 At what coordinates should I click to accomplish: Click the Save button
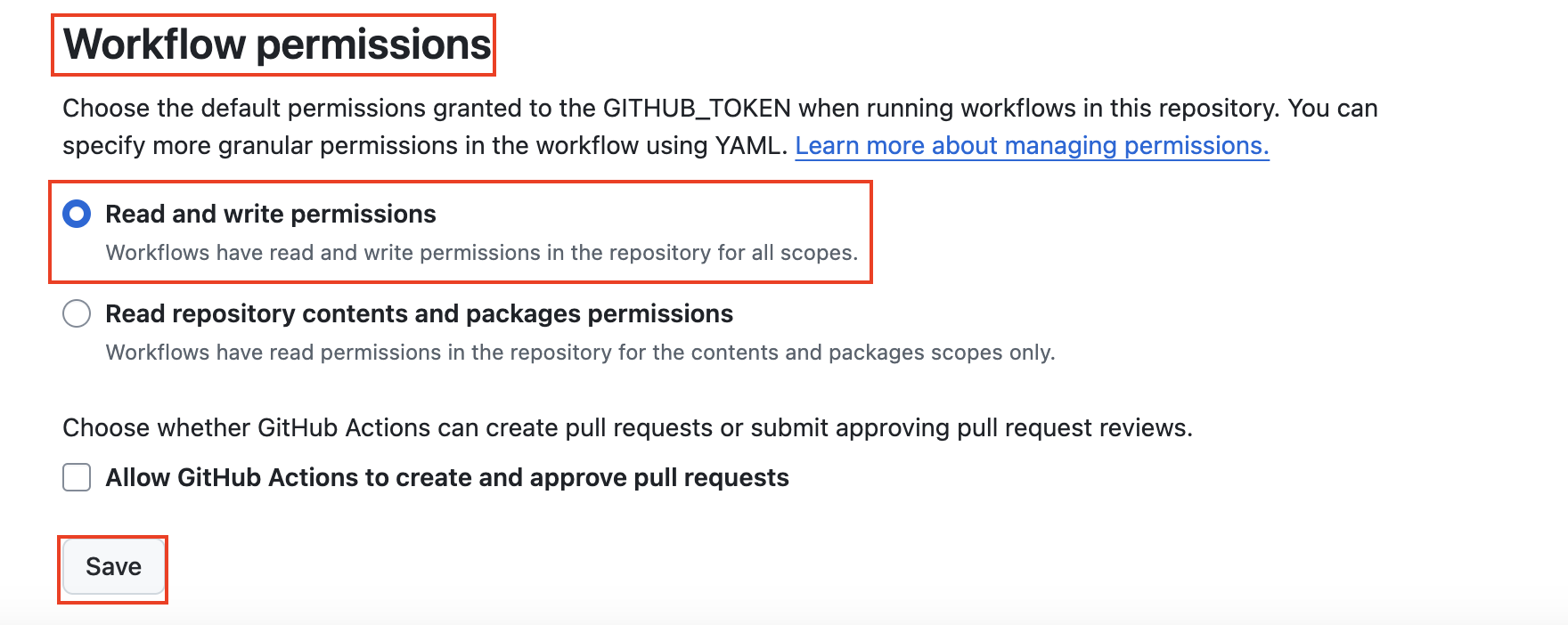(x=113, y=567)
